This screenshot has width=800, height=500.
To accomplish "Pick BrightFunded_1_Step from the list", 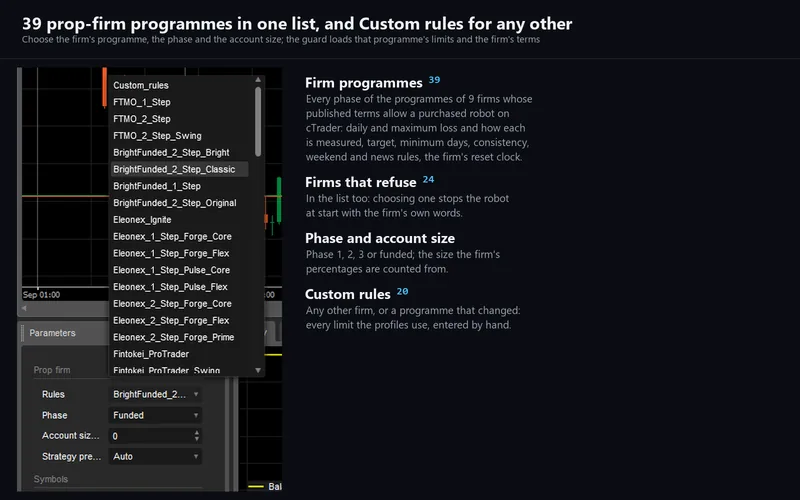I will pyautogui.click(x=157, y=186).
